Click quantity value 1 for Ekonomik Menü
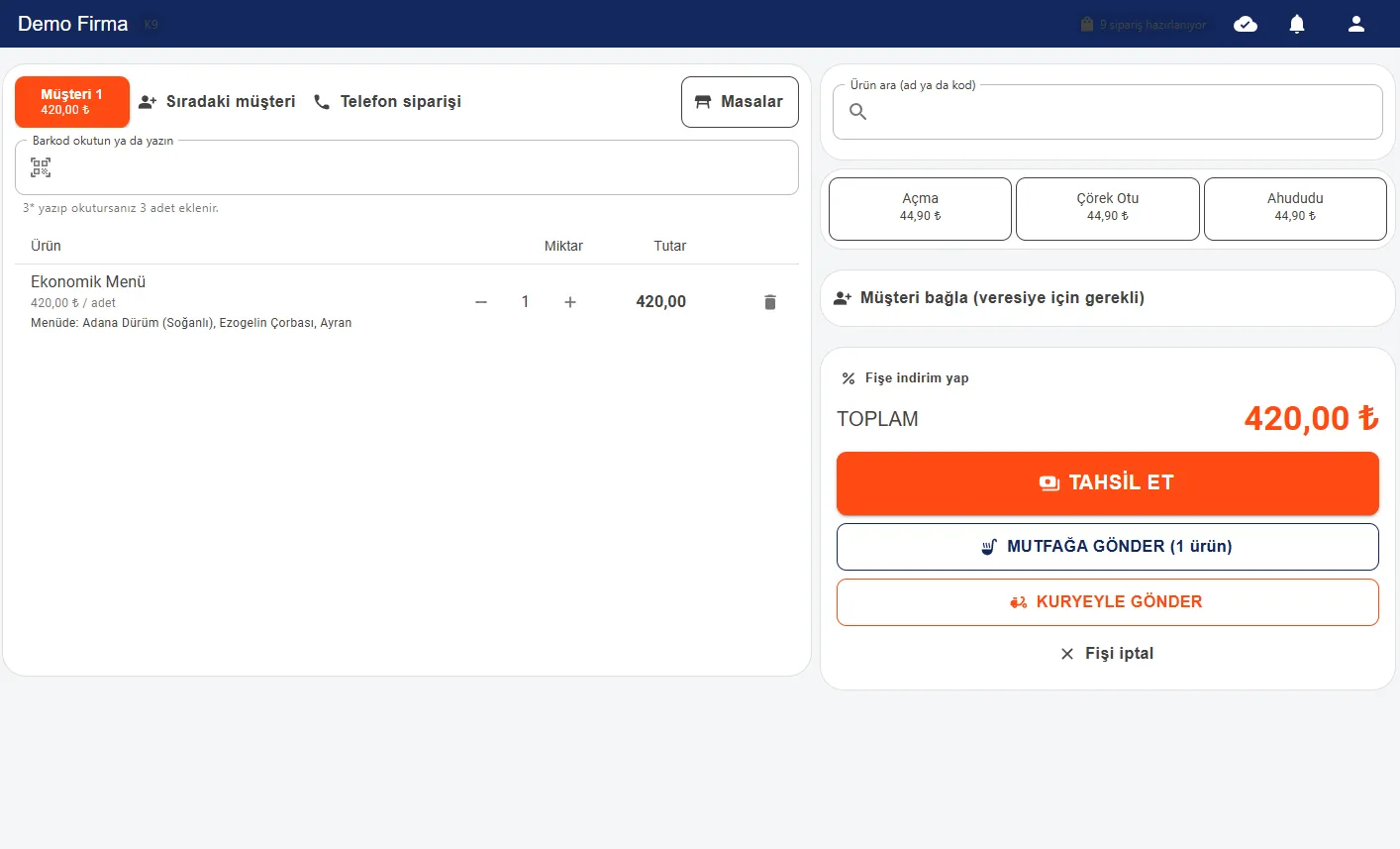This screenshot has height=849, width=1400. (526, 302)
